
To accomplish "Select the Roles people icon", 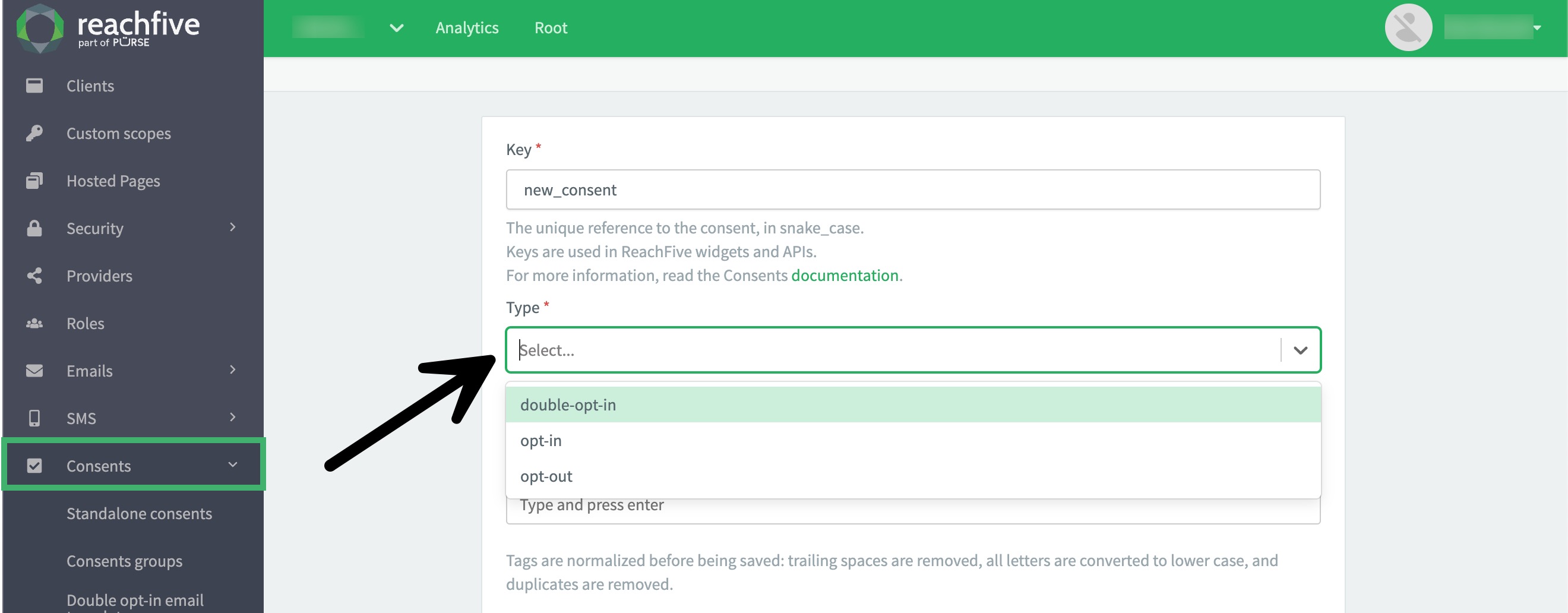I will tap(34, 323).
